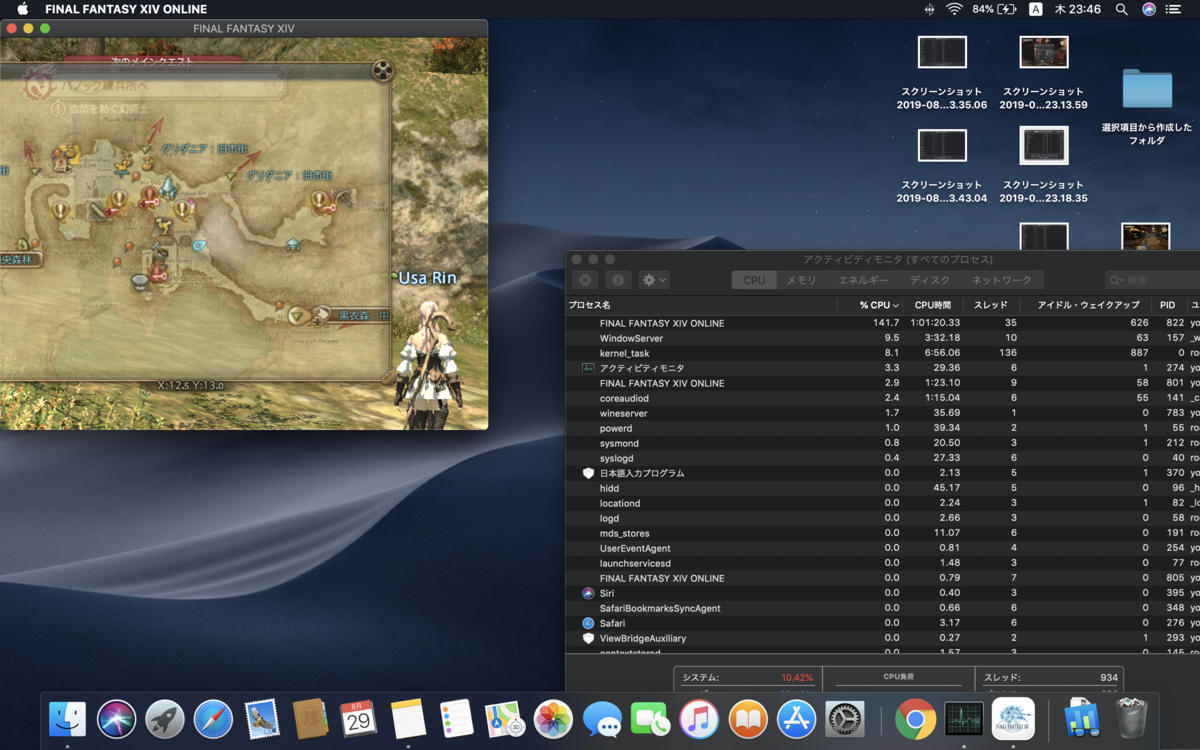Open Google Chrome in the Dock
The image size is (1200, 750).
pos(915,719)
